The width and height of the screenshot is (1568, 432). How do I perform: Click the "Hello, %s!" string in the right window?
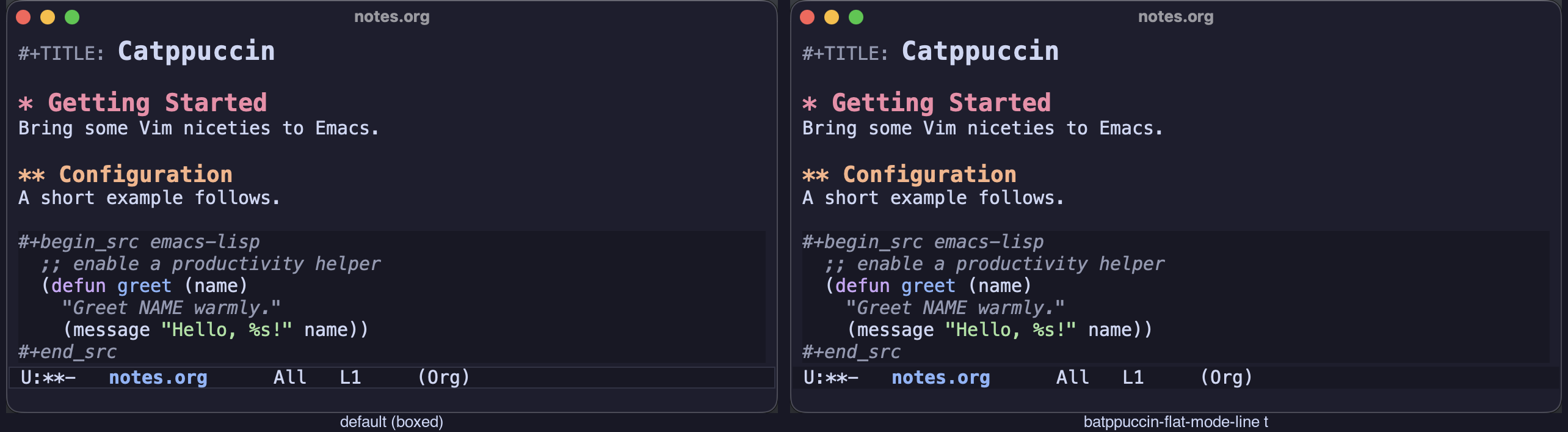coord(1011,330)
